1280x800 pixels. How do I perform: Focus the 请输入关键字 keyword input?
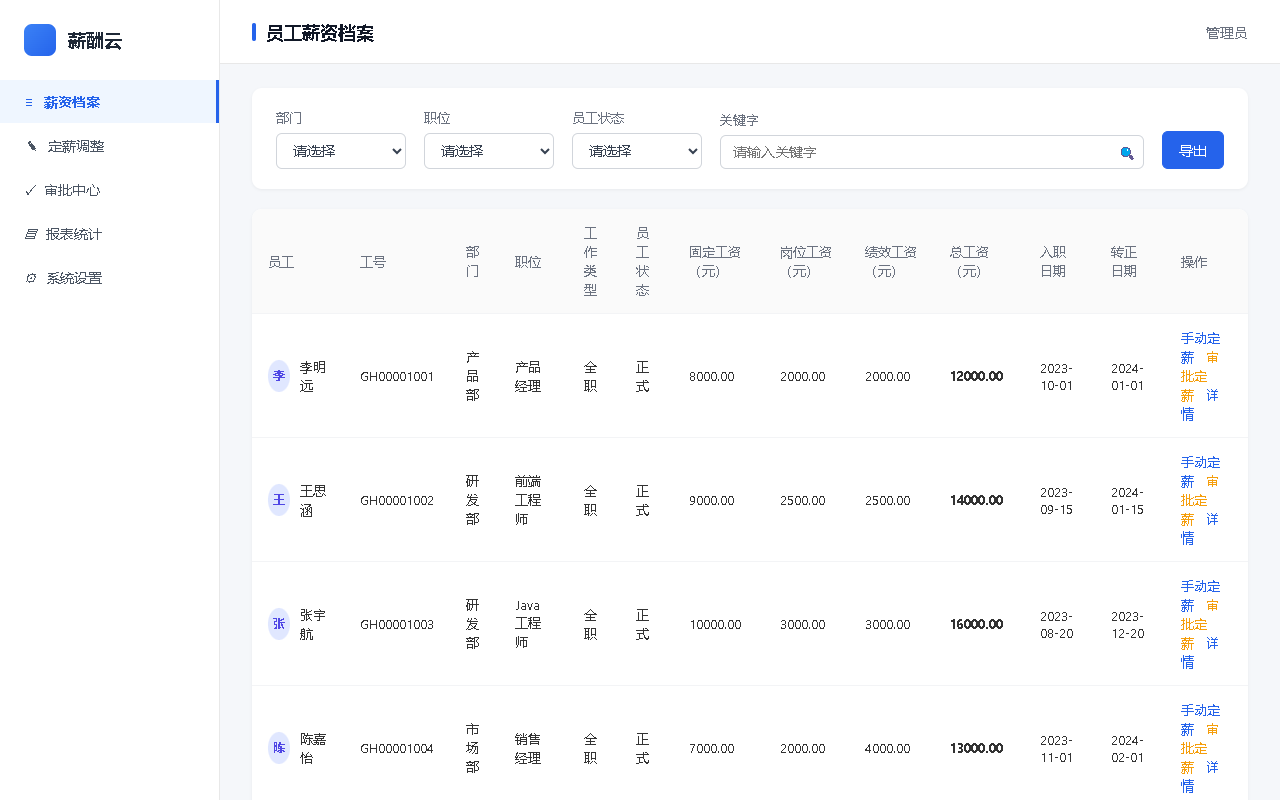[x=932, y=152]
